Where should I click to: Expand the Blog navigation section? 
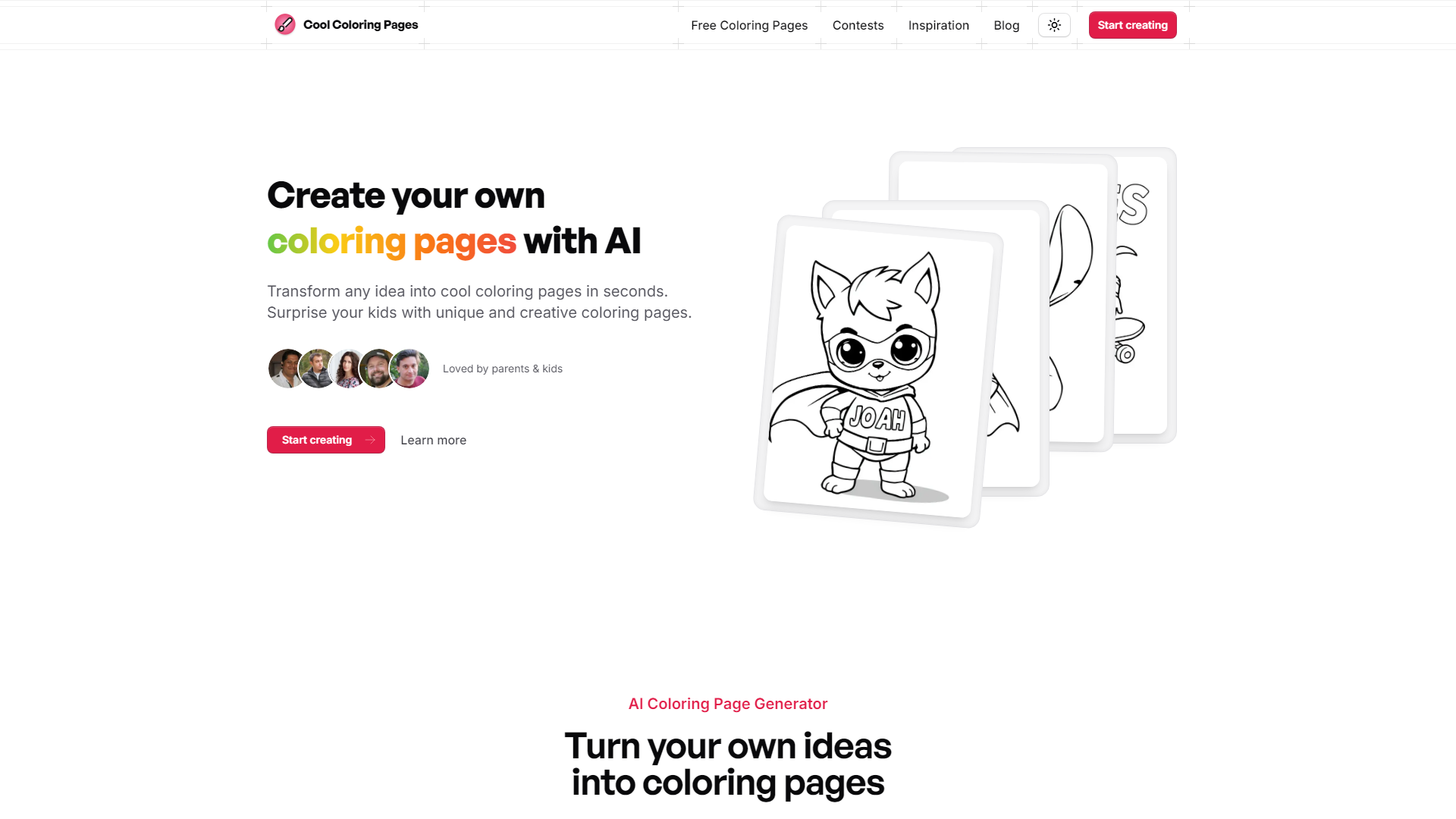(1006, 25)
